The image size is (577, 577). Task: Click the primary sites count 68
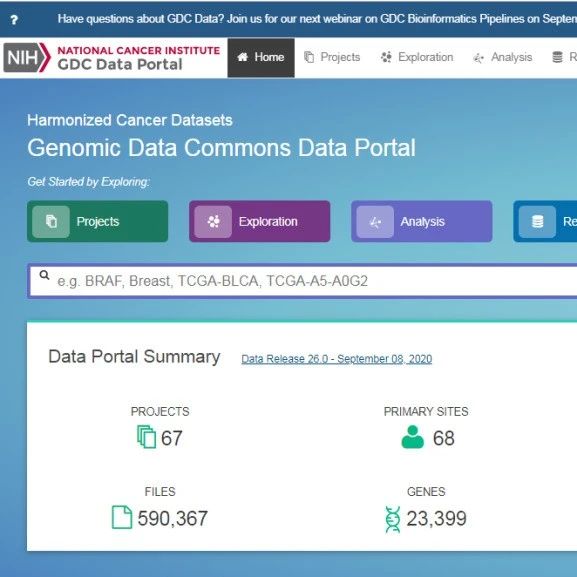(443, 438)
